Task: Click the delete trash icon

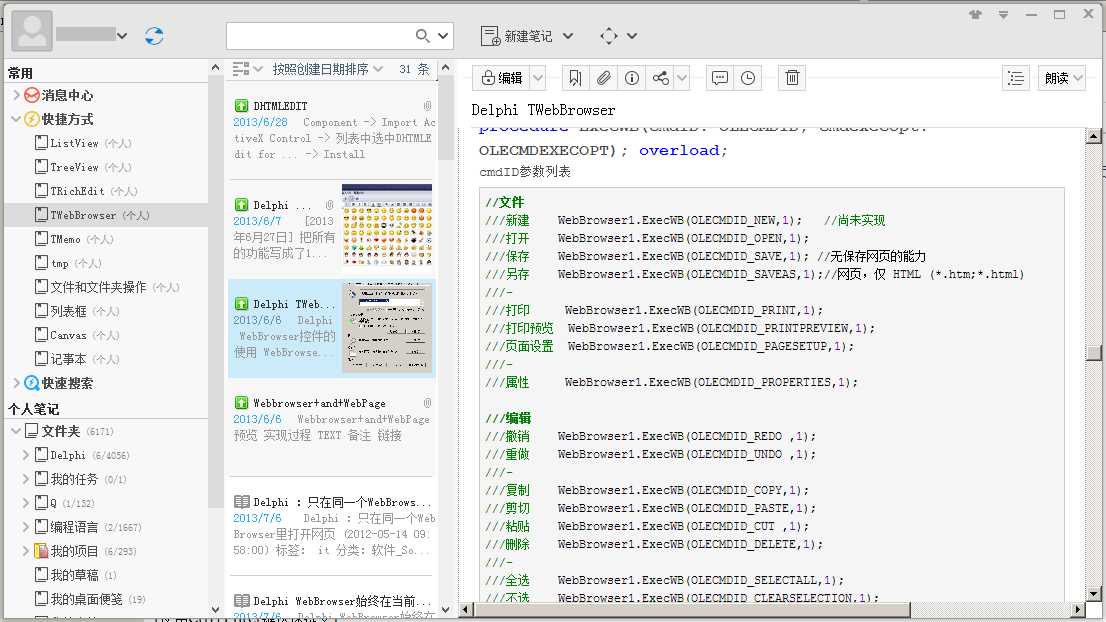Action: [792, 78]
